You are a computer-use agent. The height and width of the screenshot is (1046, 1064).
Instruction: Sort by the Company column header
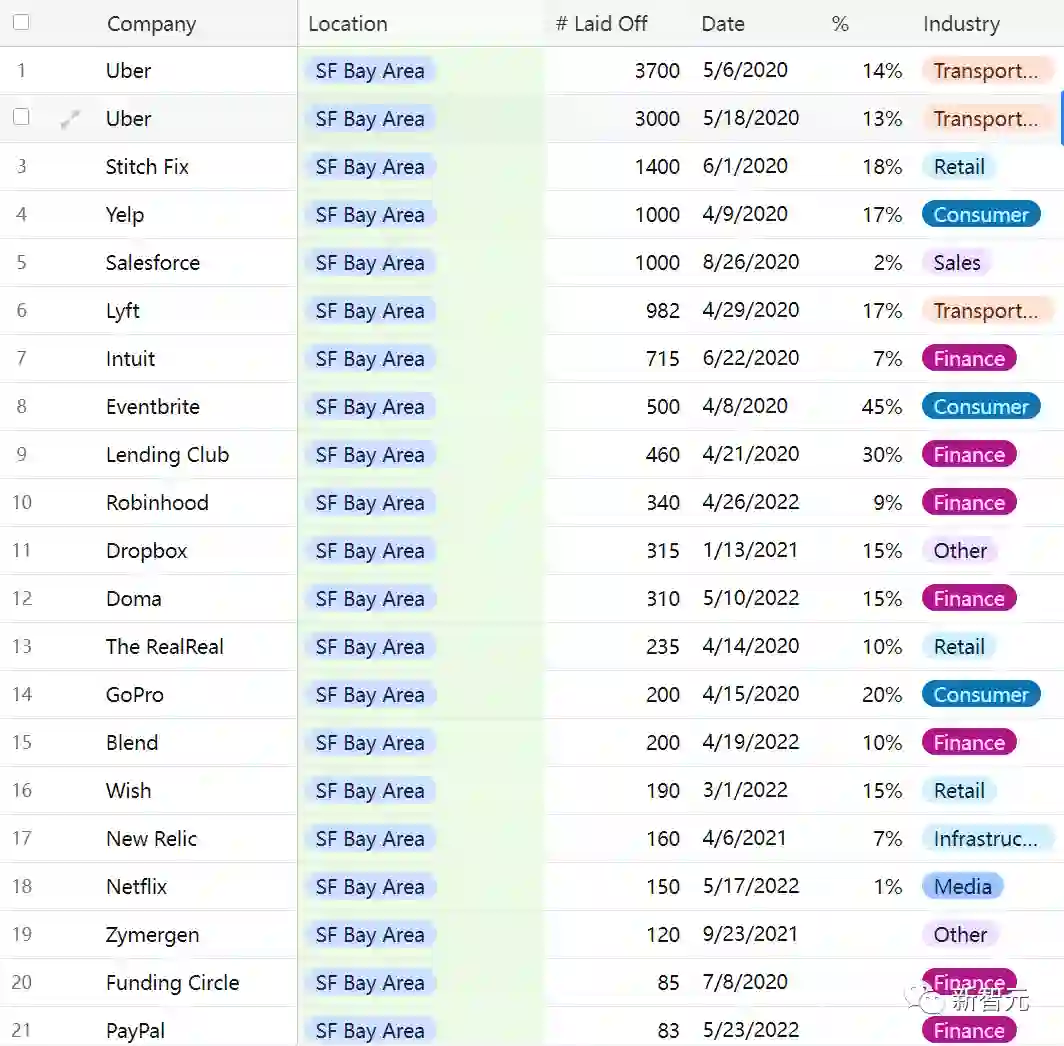point(151,24)
